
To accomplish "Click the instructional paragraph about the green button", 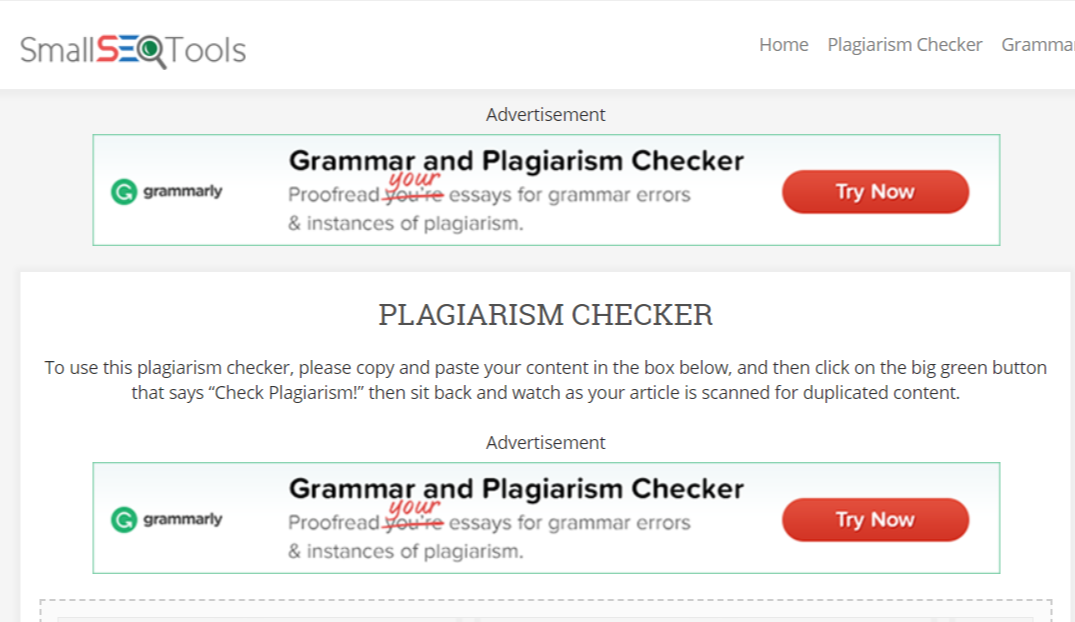I will 546,380.
